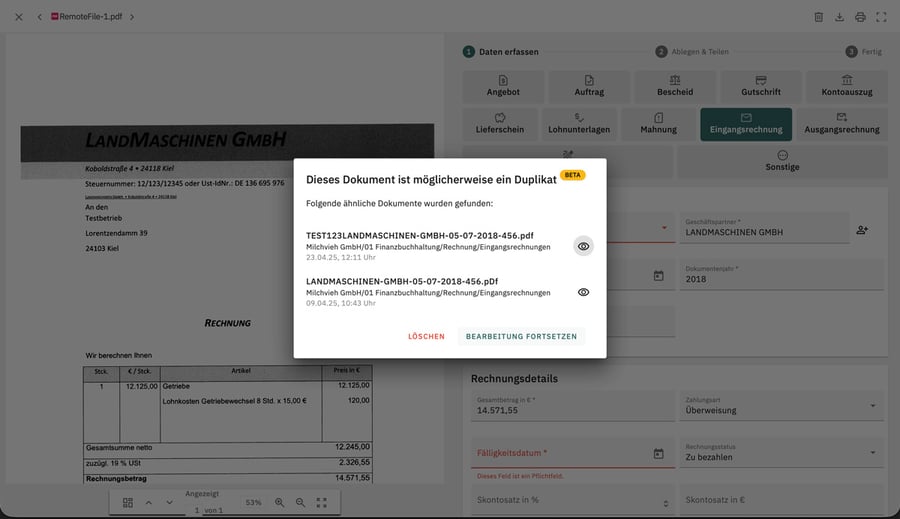
Task: Click the LÖSCHEN button in the dialog
Action: point(426,336)
